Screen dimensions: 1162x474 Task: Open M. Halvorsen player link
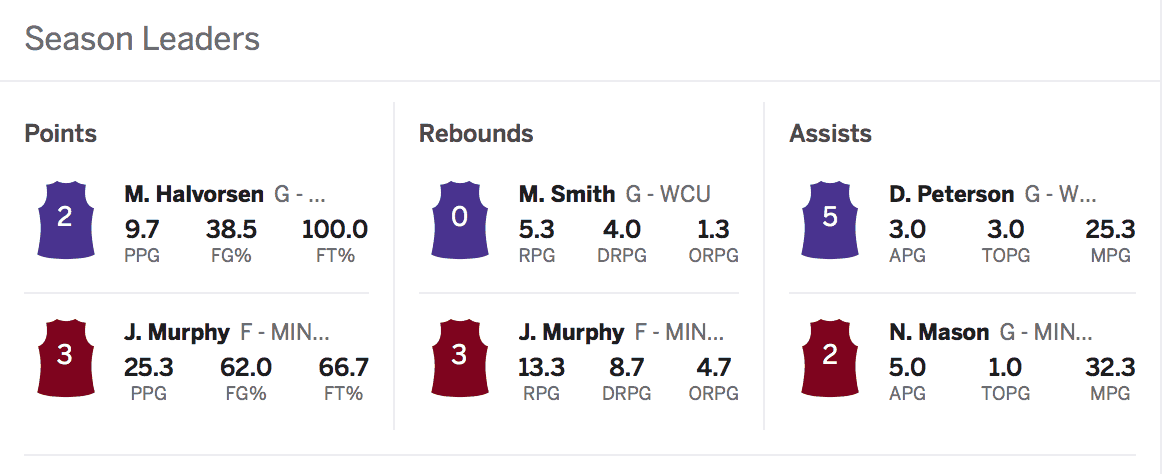pyautogui.click(x=193, y=195)
